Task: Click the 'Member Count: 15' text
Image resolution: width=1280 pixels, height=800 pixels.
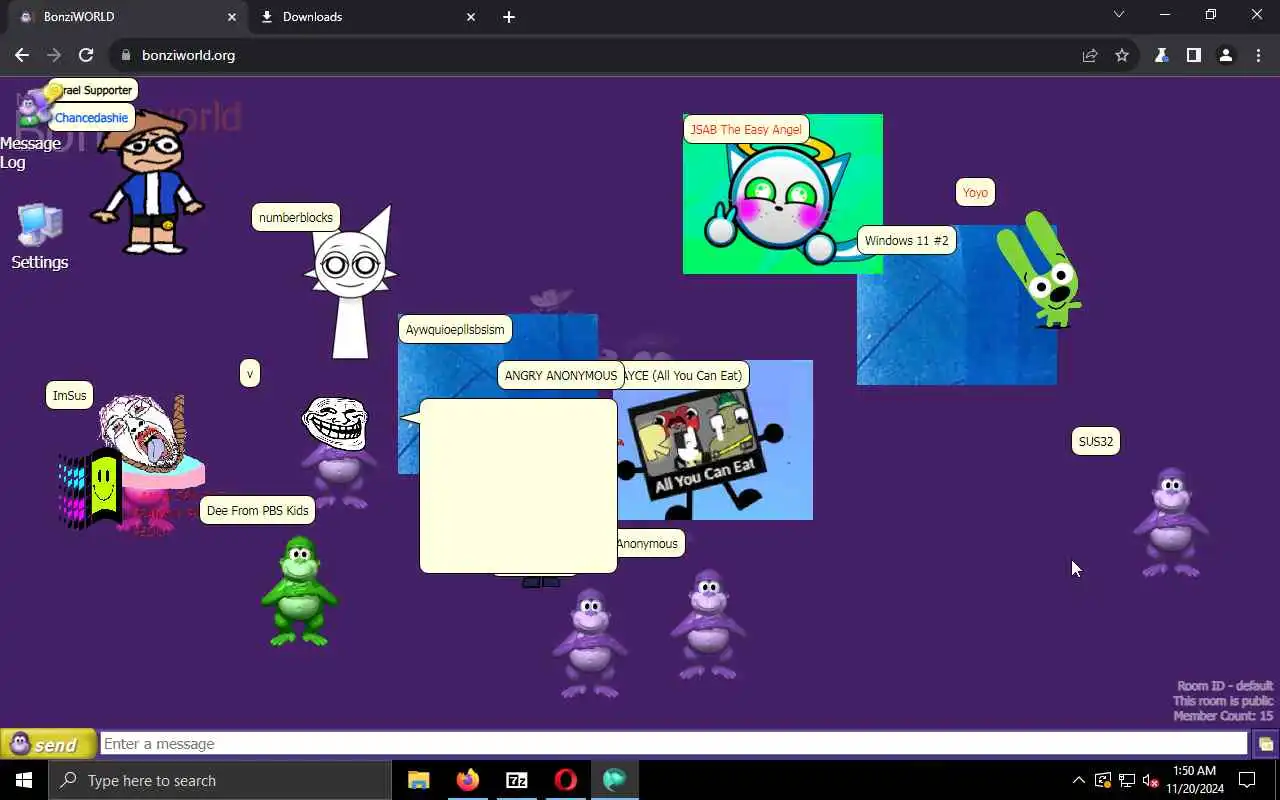Action: [1223, 716]
